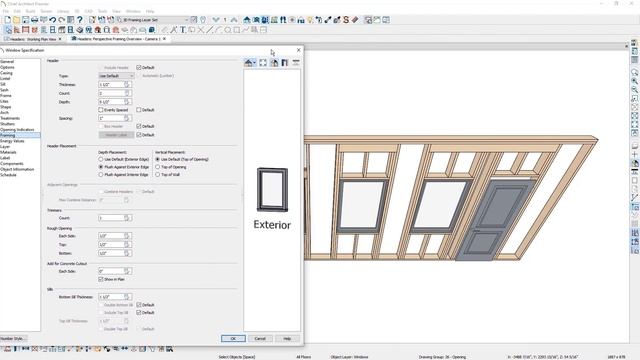The width and height of the screenshot is (640, 360).
Task: Click the Print icon in toolbar
Action: [x=34, y=20]
